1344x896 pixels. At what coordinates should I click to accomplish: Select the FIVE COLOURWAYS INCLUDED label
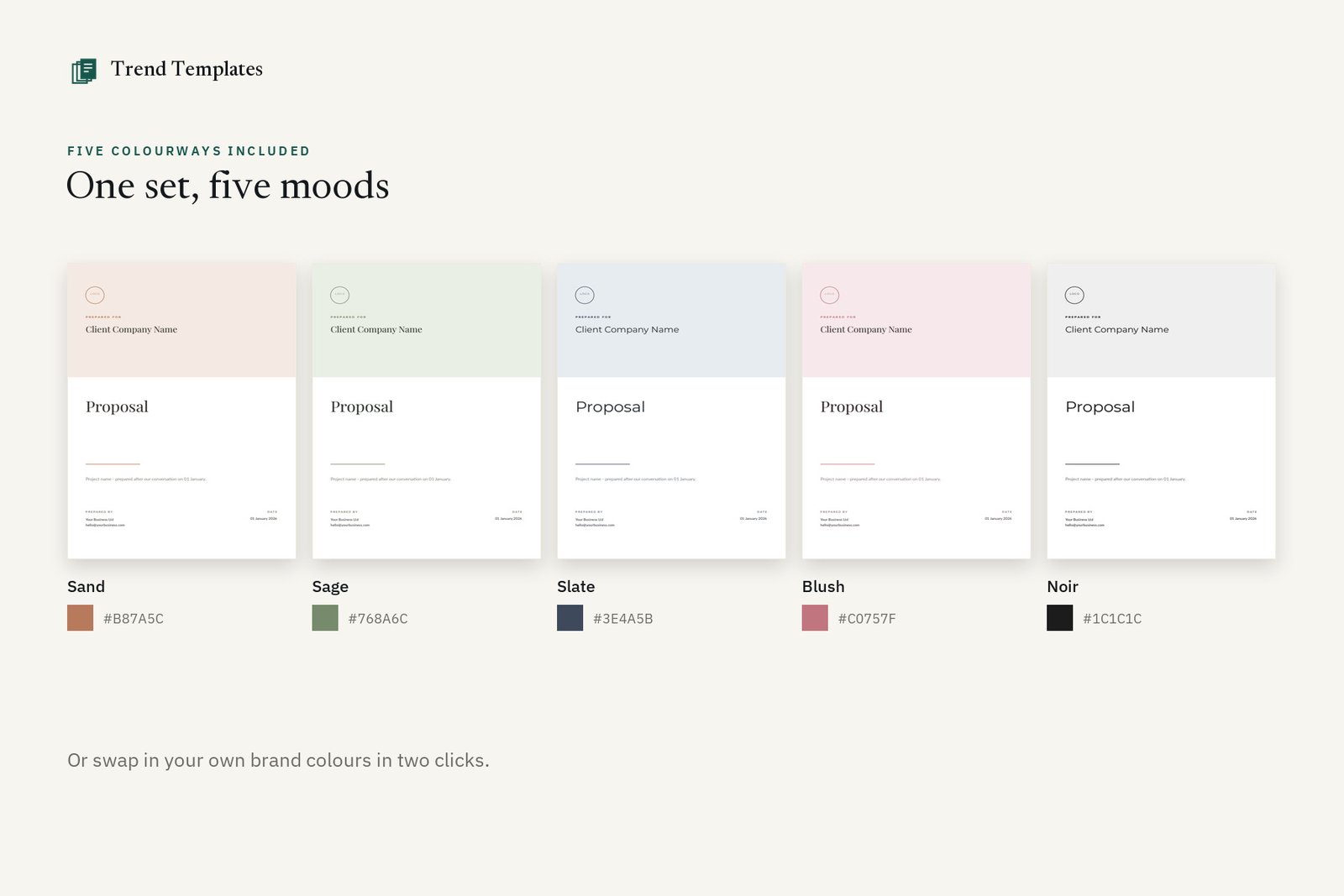[189, 151]
